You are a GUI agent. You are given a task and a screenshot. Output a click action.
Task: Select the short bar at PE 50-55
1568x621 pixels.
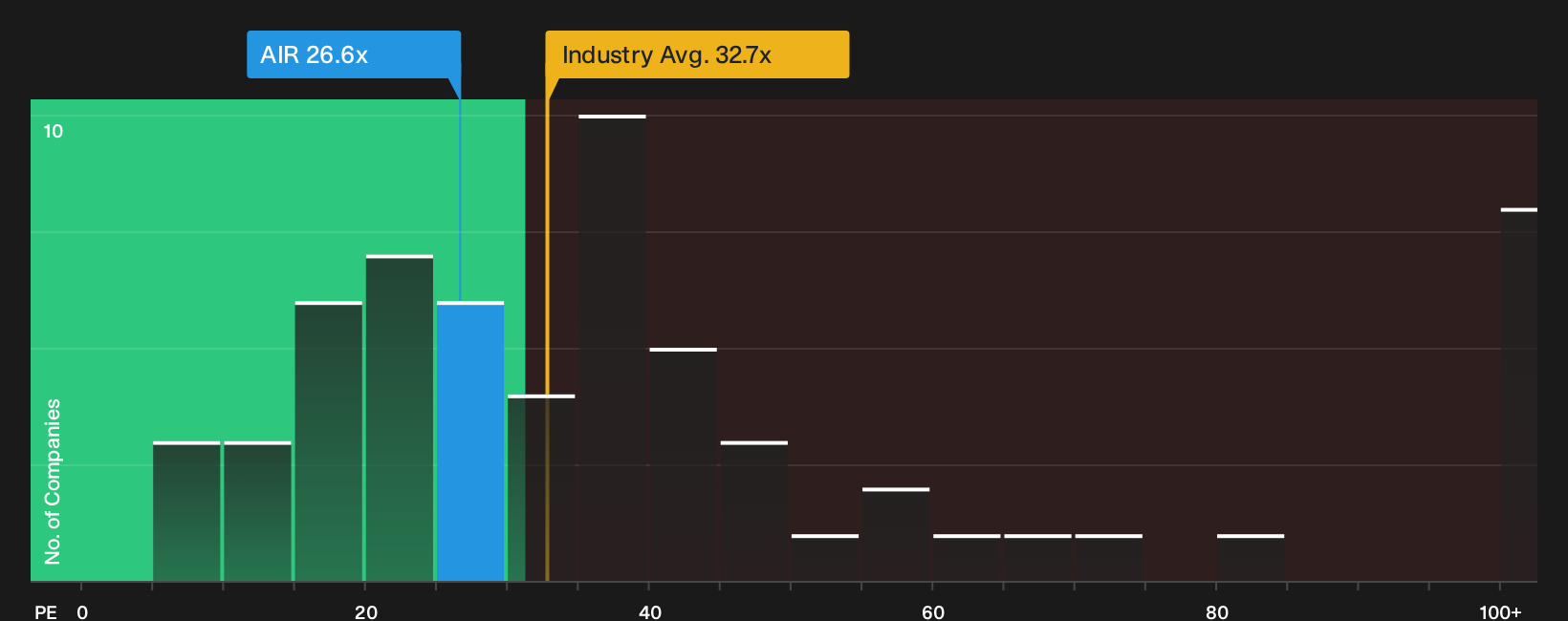(x=825, y=558)
